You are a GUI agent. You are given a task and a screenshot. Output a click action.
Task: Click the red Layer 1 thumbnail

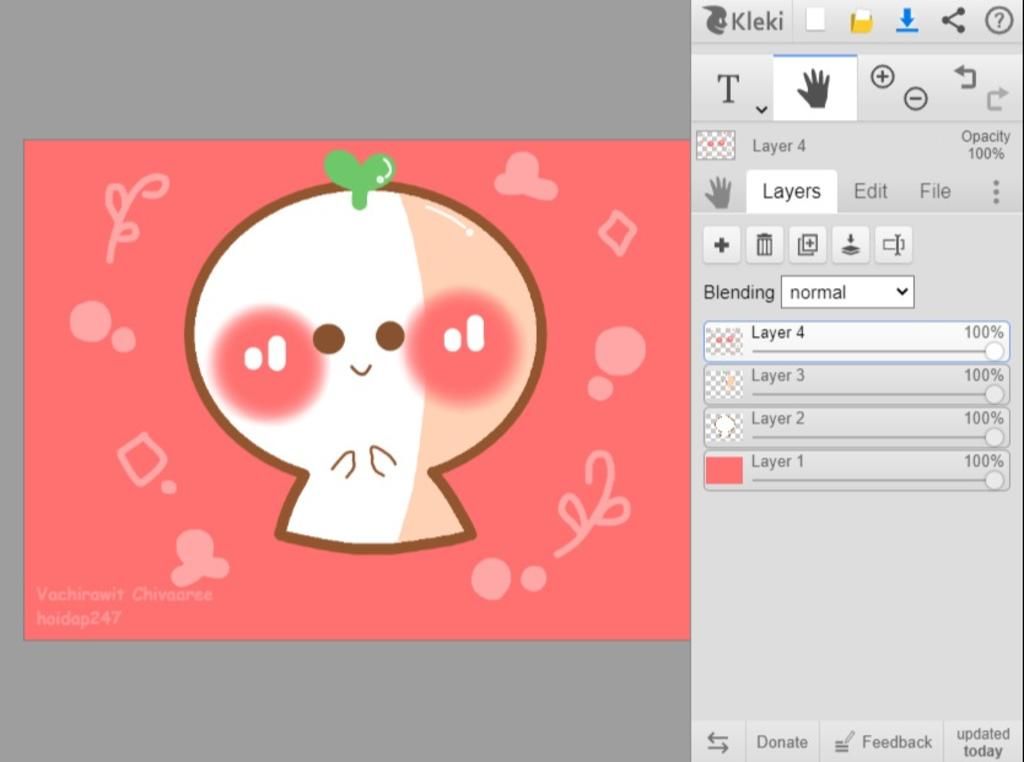[724, 470]
